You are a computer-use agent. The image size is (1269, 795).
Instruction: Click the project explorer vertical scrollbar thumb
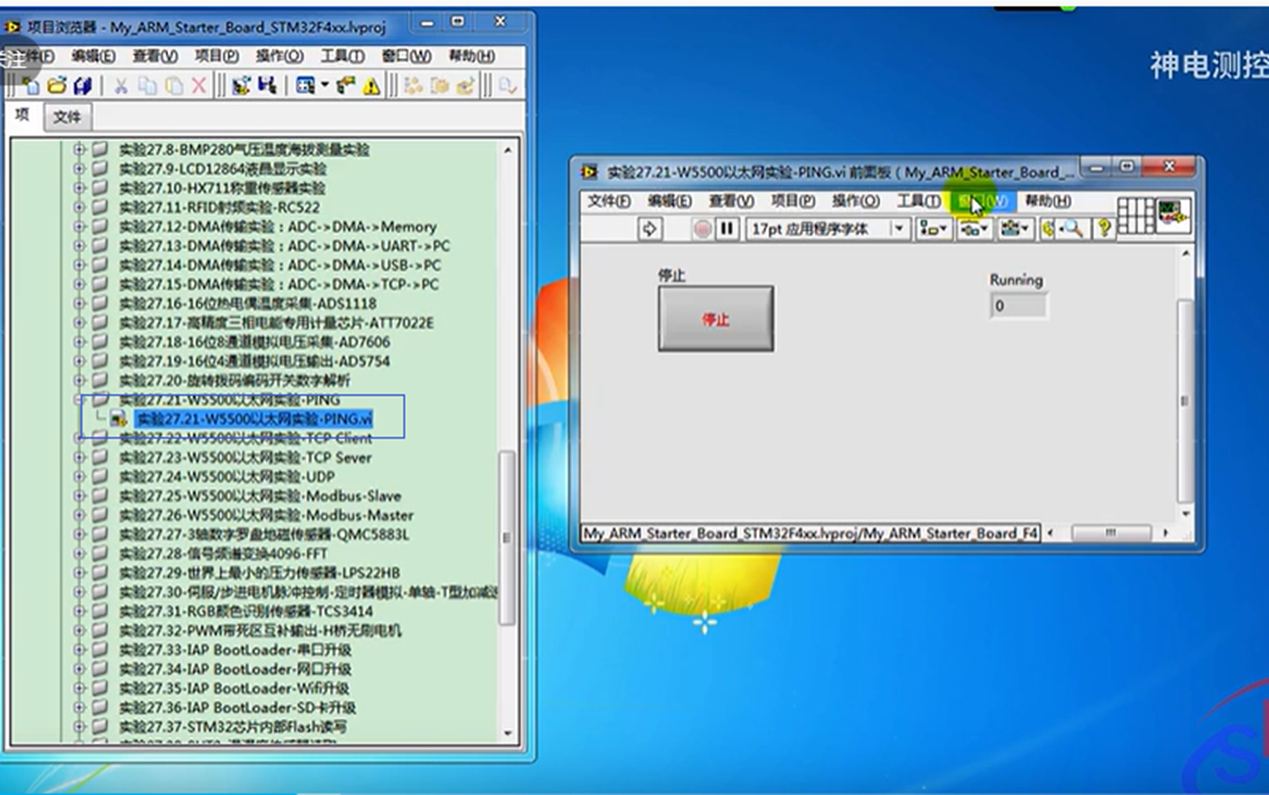click(x=507, y=537)
